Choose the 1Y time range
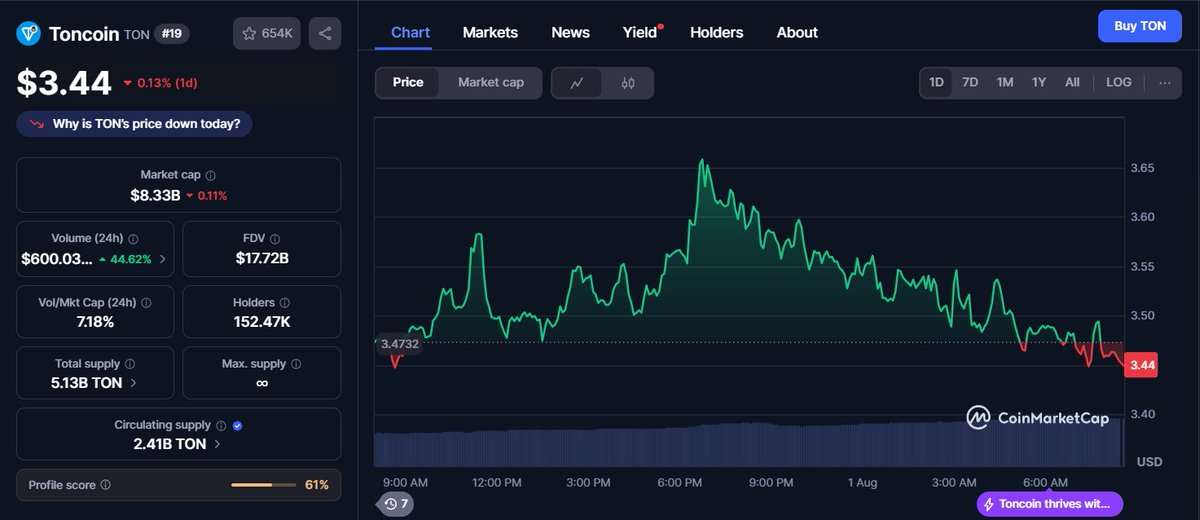Viewport: 1200px width, 520px height. (1039, 82)
